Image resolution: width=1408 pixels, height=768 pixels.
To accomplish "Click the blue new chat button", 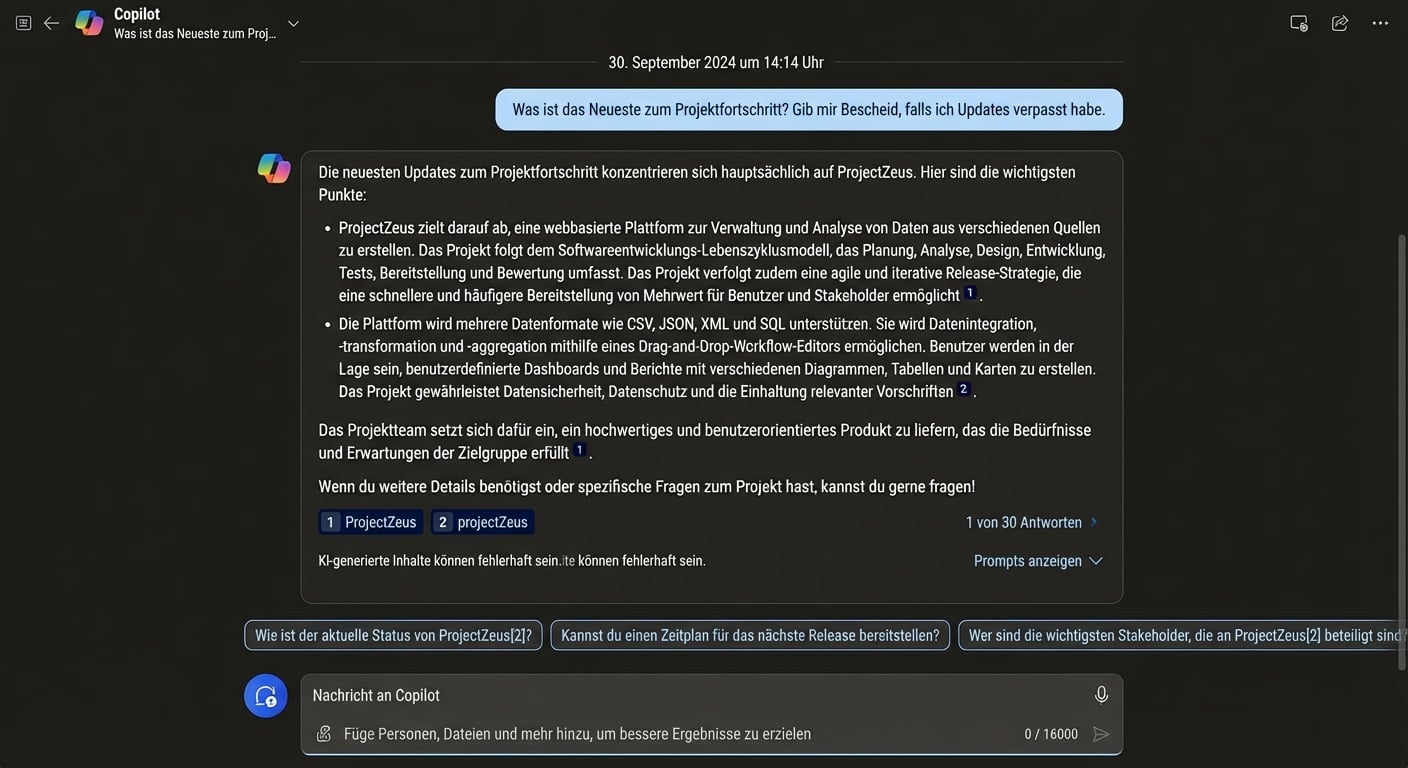I will click(266, 696).
